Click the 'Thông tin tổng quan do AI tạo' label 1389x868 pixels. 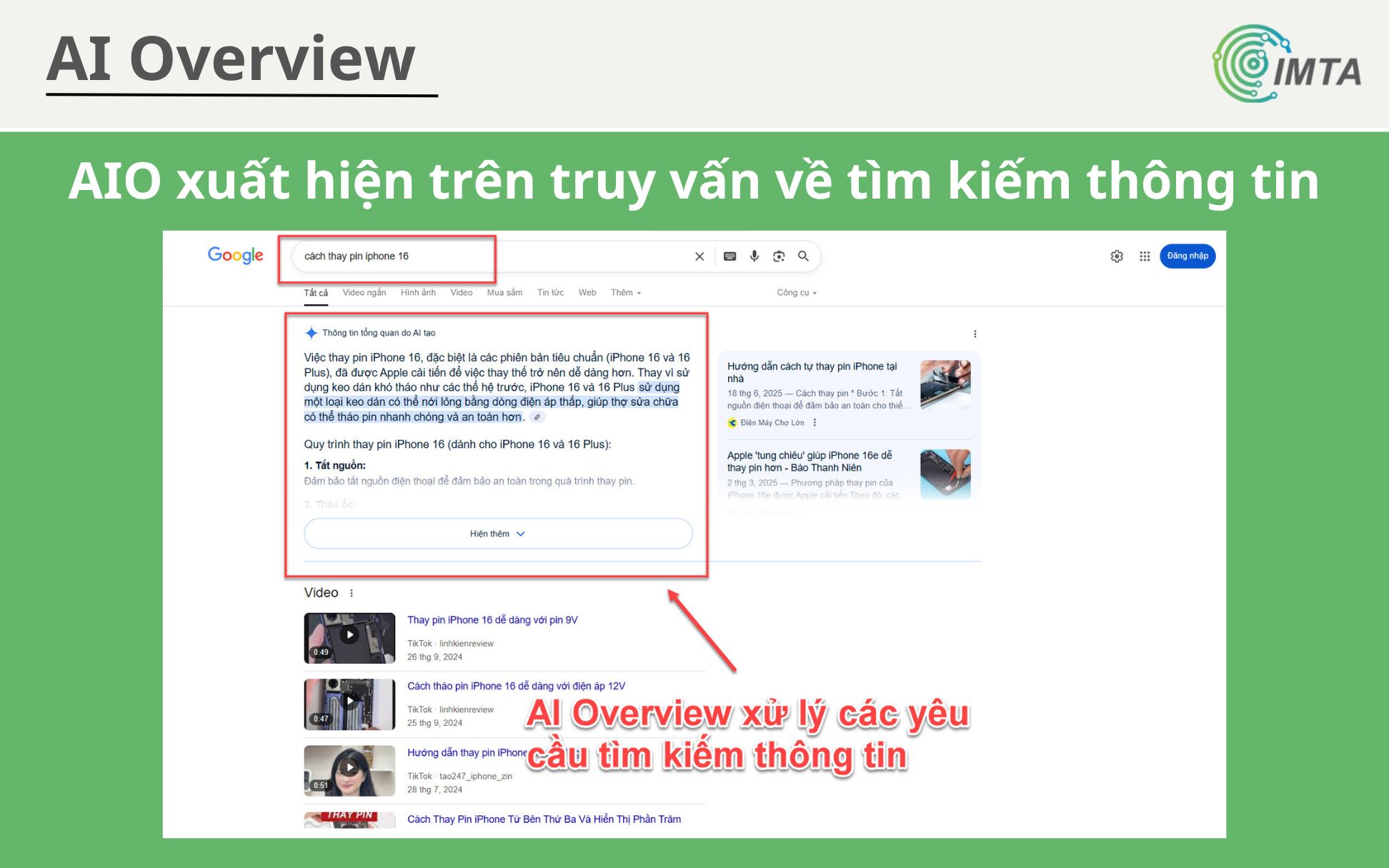click(x=379, y=333)
